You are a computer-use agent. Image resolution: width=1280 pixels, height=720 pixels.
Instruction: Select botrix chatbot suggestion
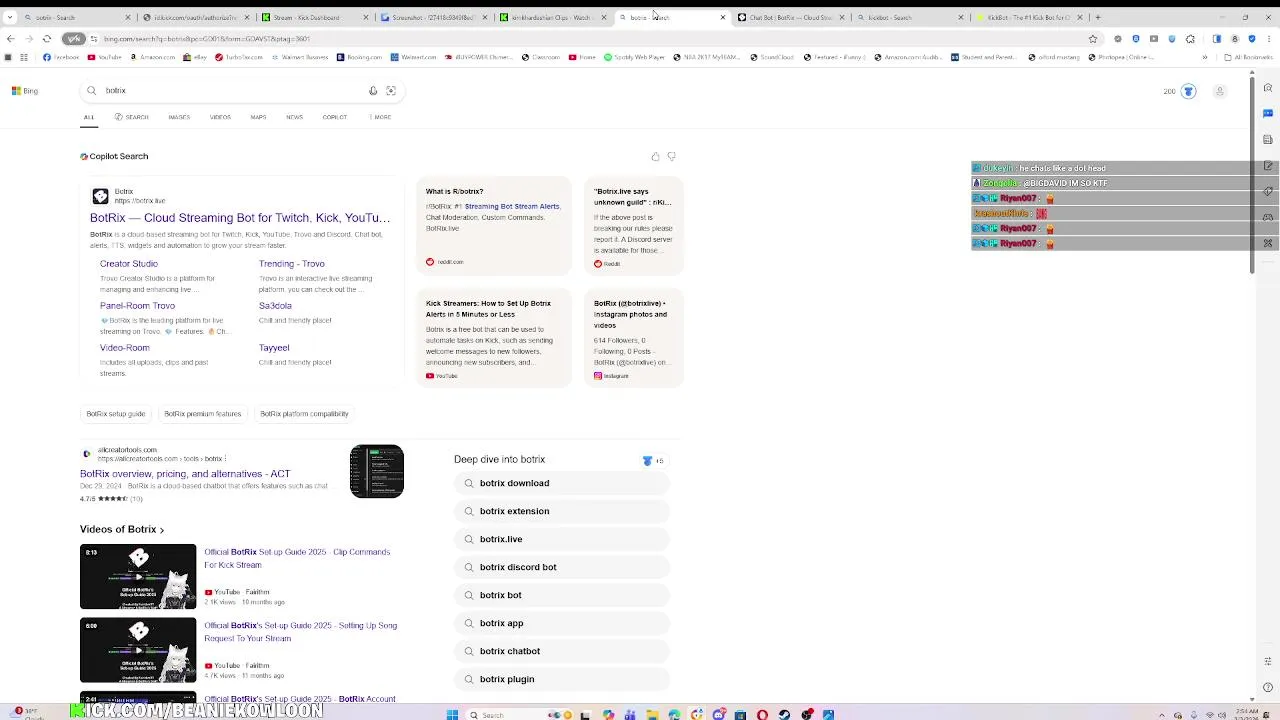(x=561, y=651)
